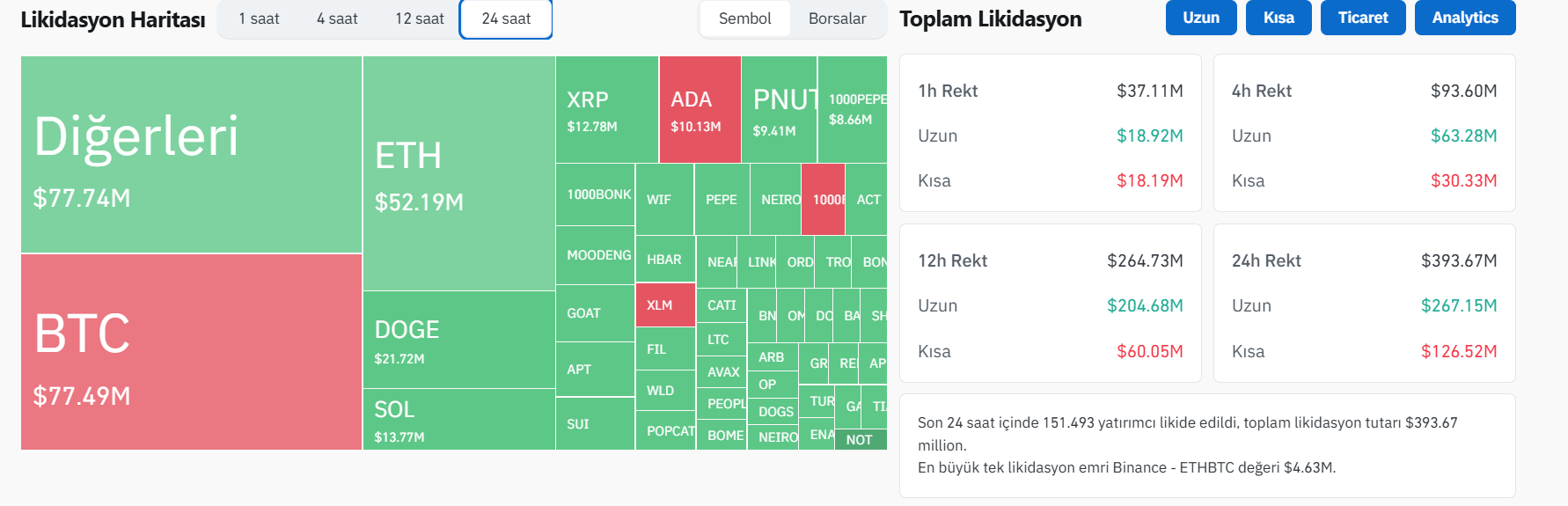This screenshot has height=506, width=1568.
Task: Select the XRP $12.78M tile
Action: click(x=606, y=110)
